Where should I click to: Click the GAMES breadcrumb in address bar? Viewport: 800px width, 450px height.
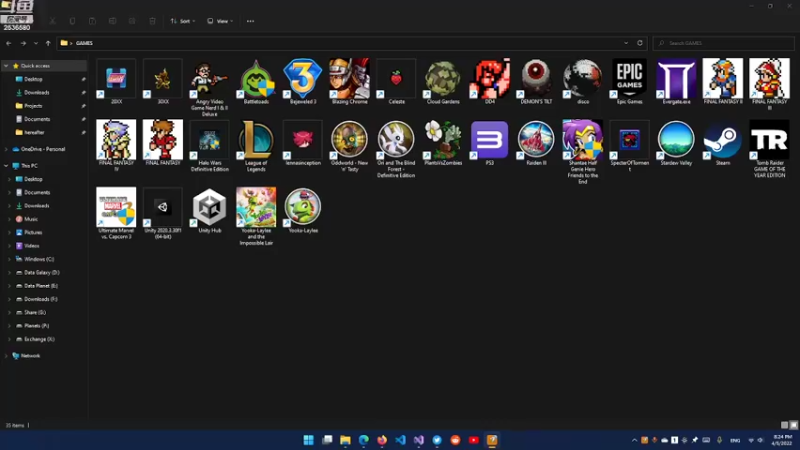click(x=84, y=43)
